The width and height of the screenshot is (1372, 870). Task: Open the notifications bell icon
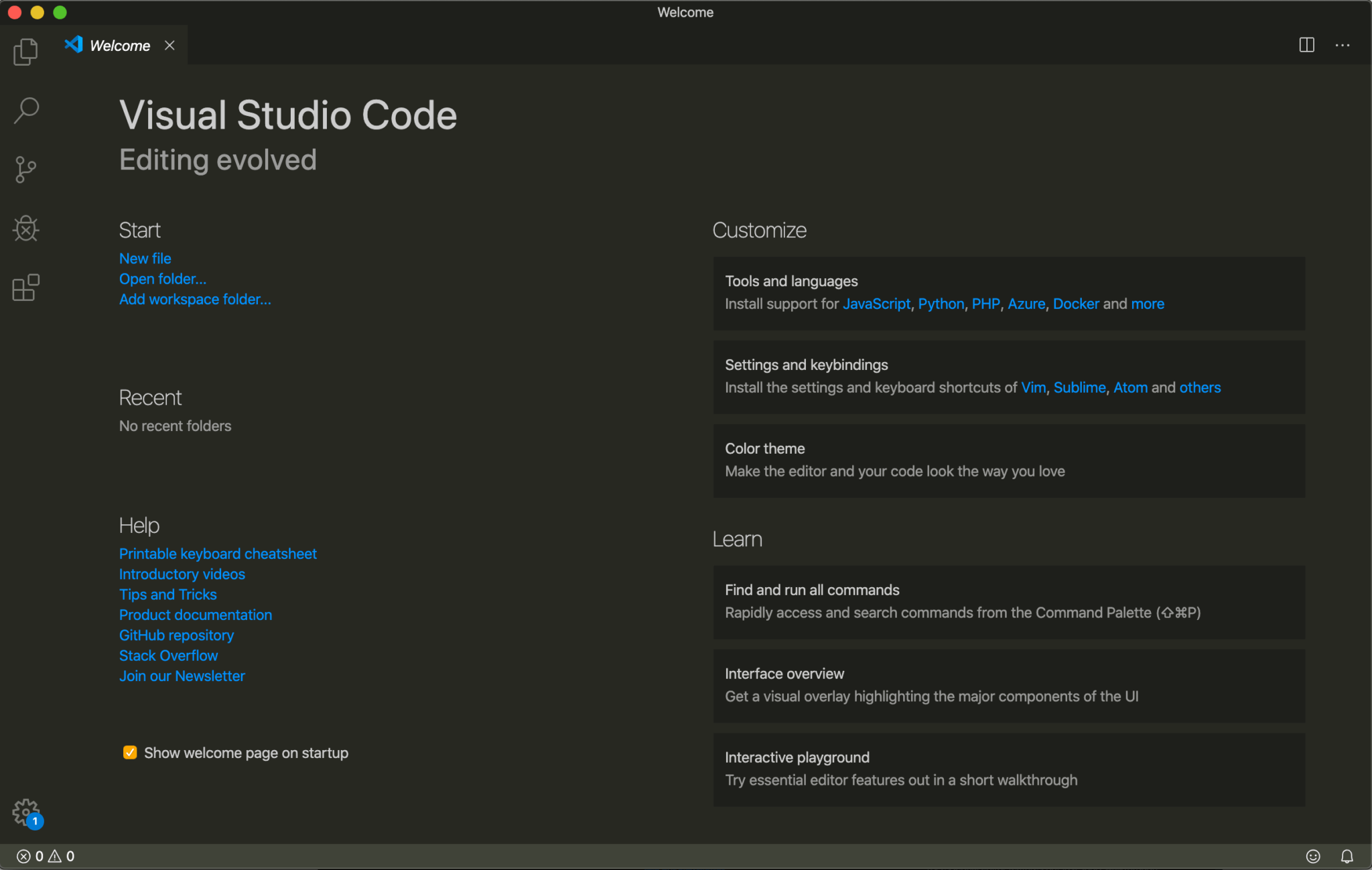click(1347, 856)
